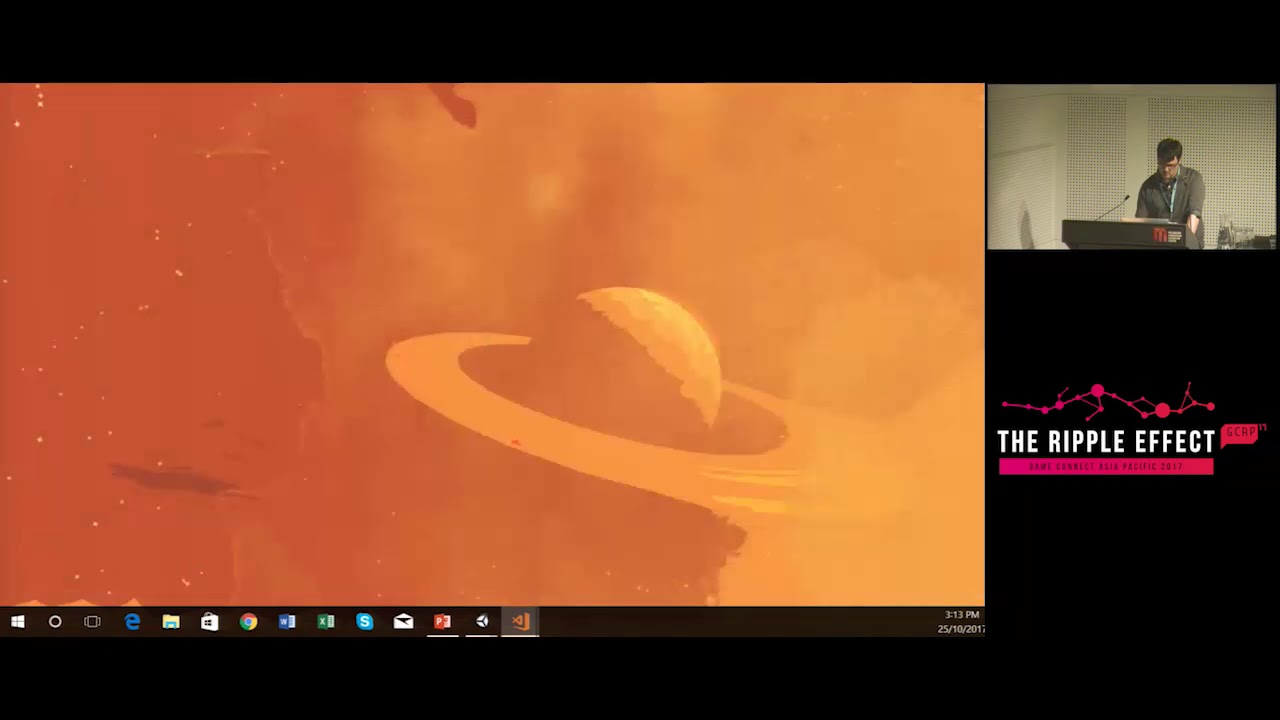Launch Google Chrome from the taskbar
This screenshot has height=720, width=1280.
(x=248, y=622)
